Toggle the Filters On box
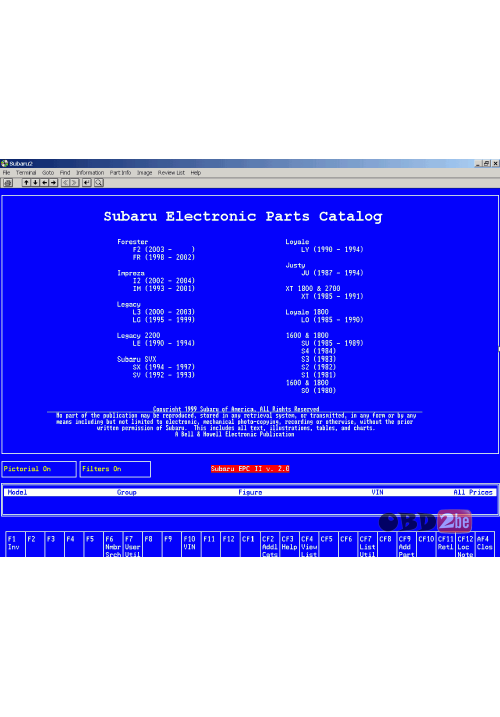500x717 pixels. [115, 469]
